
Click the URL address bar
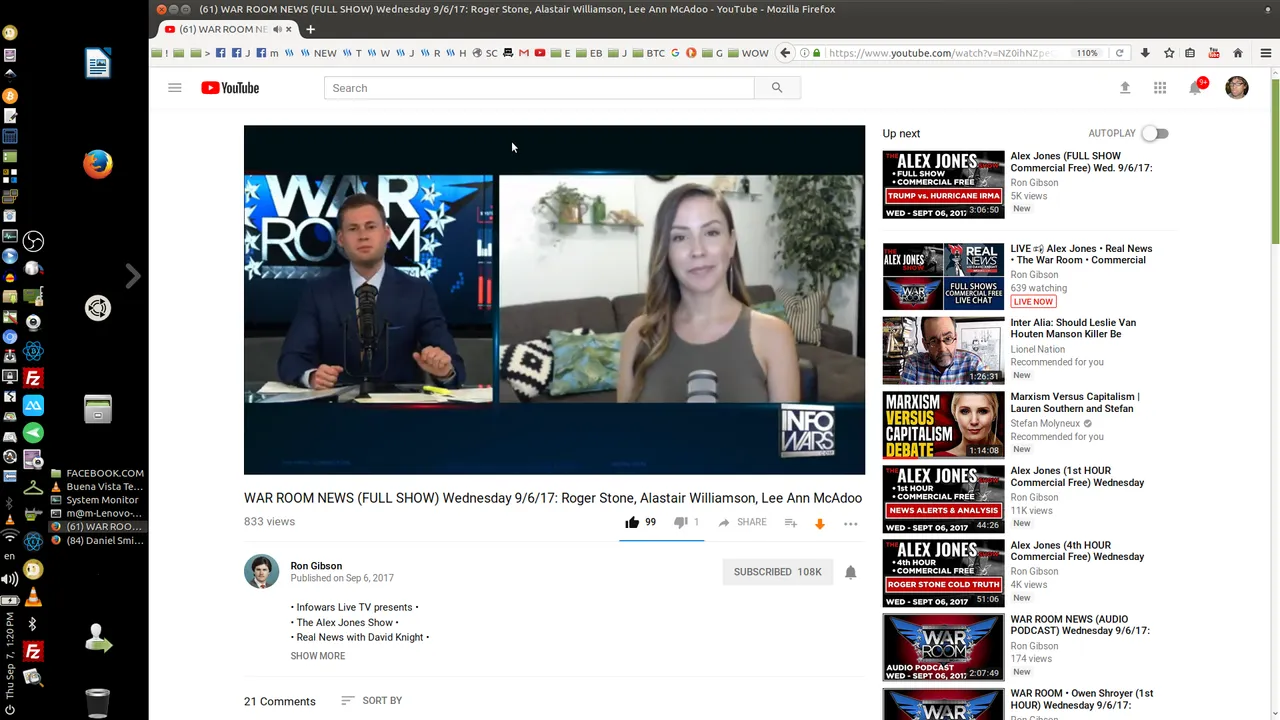pyautogui.click(x=940, y=53)
